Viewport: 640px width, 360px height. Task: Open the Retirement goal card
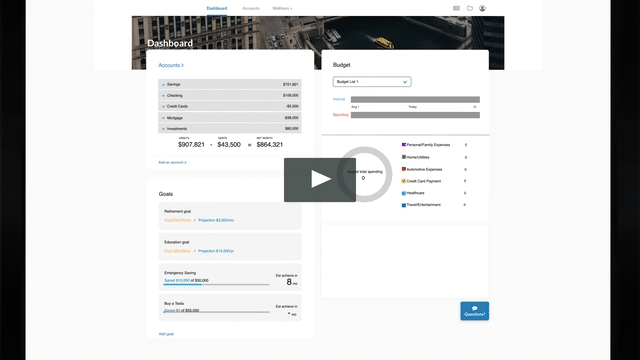tap(230, 216)
